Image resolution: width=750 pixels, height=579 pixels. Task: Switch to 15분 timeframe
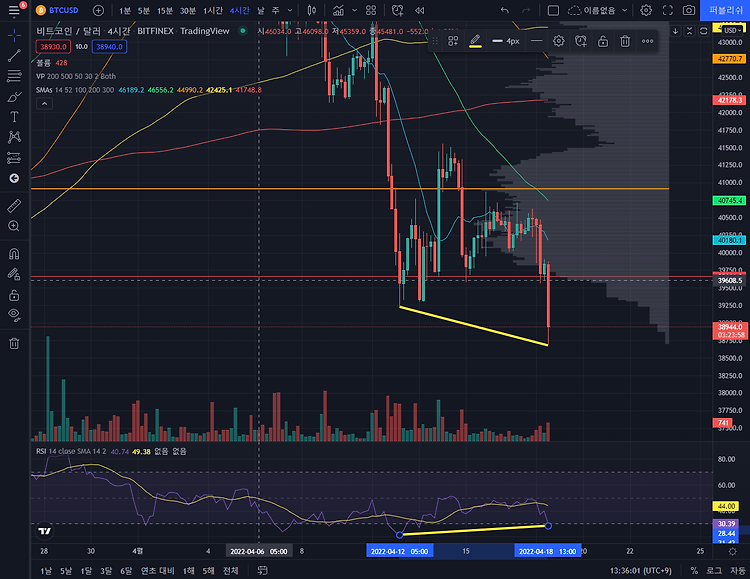165,10
